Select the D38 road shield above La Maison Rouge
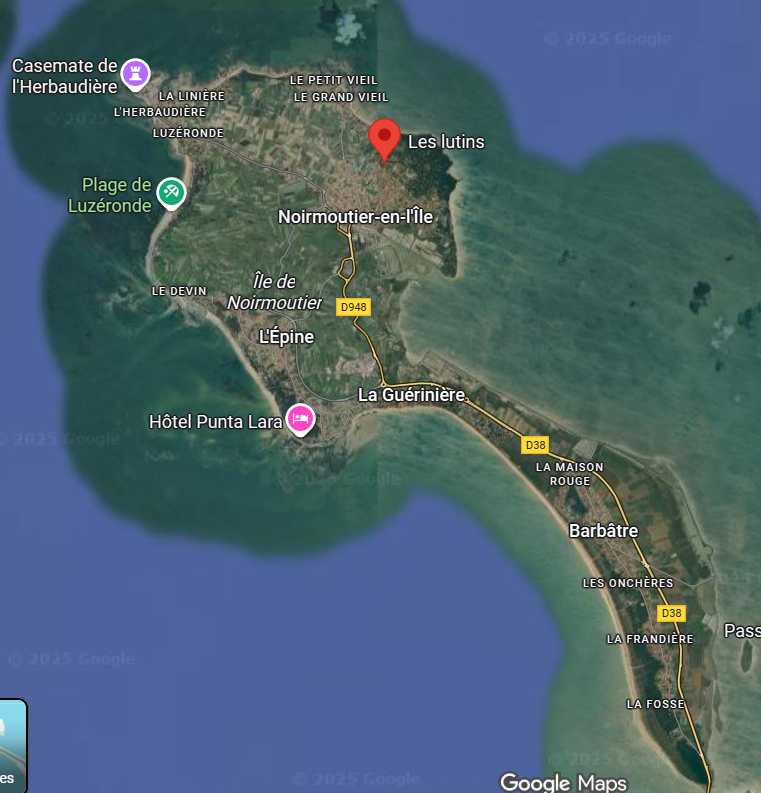 coord(535,445)
